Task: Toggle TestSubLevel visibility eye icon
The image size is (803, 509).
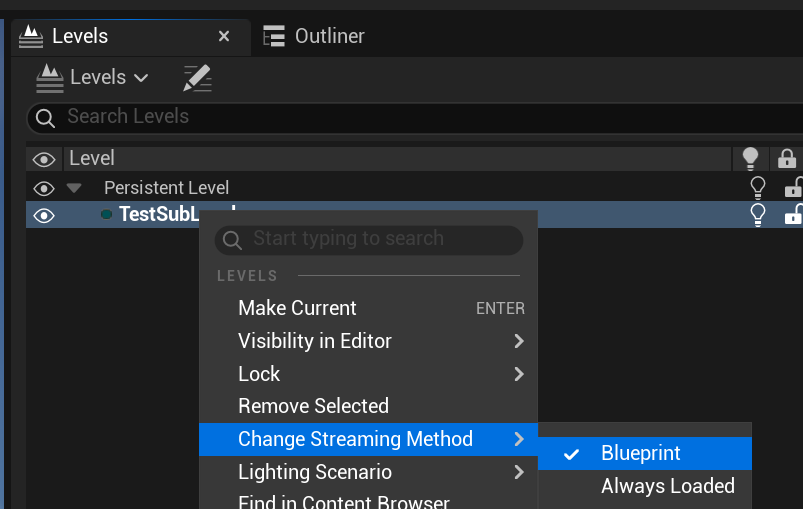Action: click(x=44, y=216)
